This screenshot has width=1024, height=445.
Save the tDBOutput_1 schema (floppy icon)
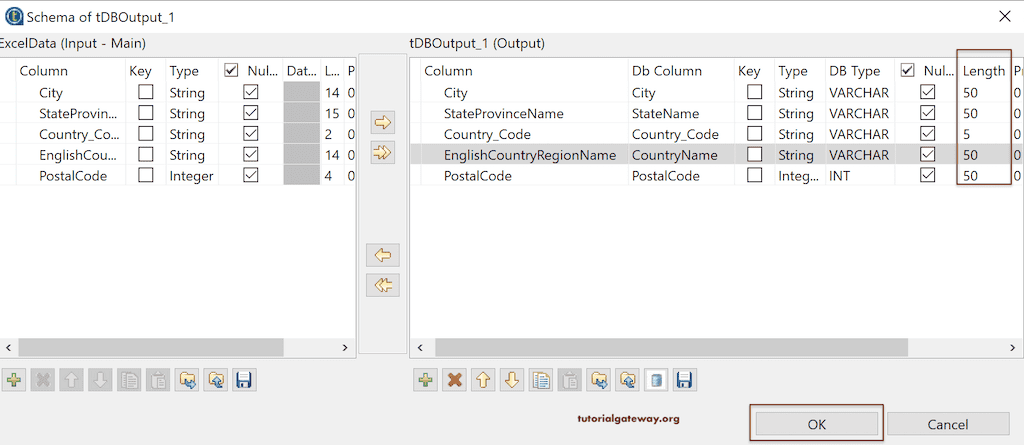(684, 380)
